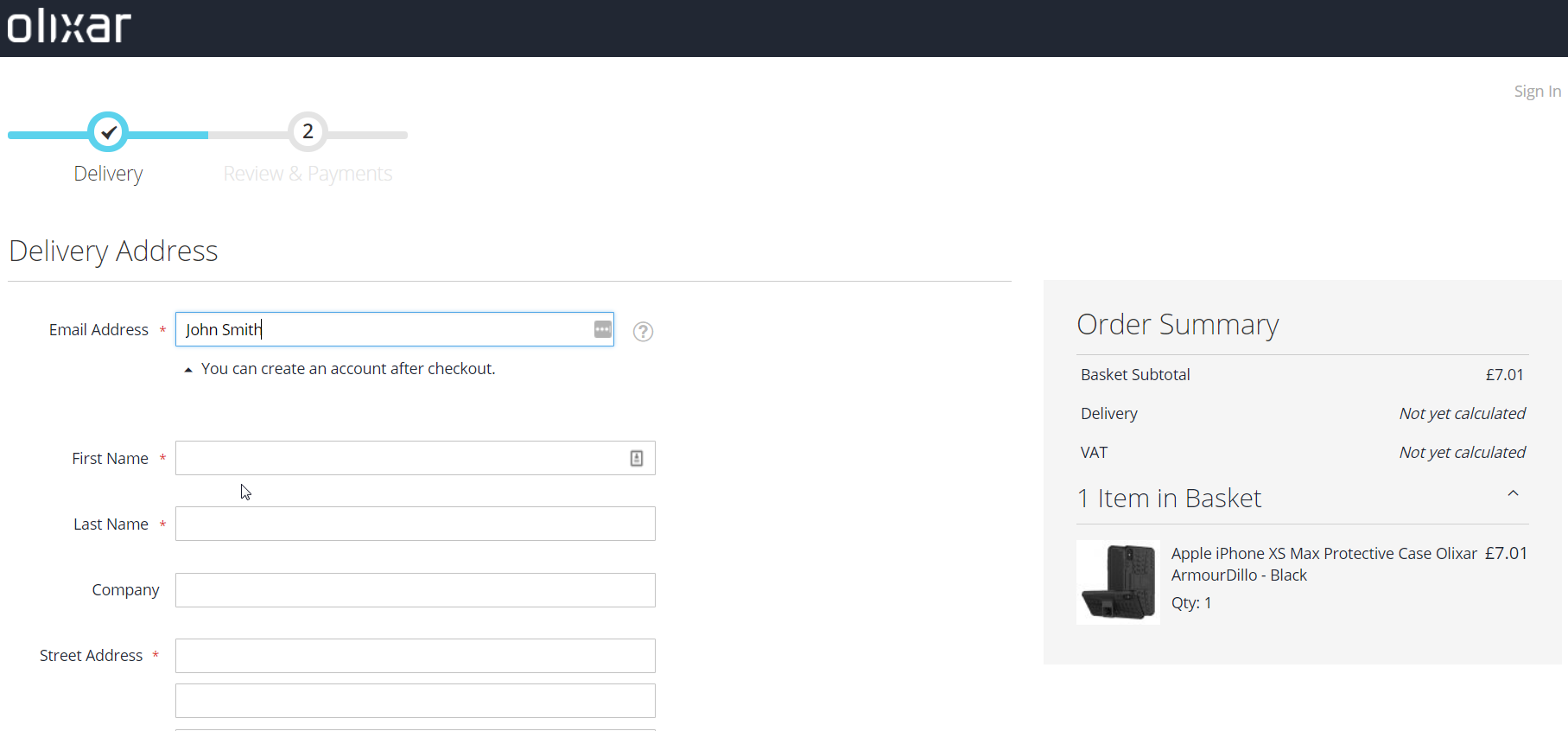The image size is (1568, 731).
Task: Click the Apple iPhone XS Max Protective Case product name
Action: [x=1324, y=564]
